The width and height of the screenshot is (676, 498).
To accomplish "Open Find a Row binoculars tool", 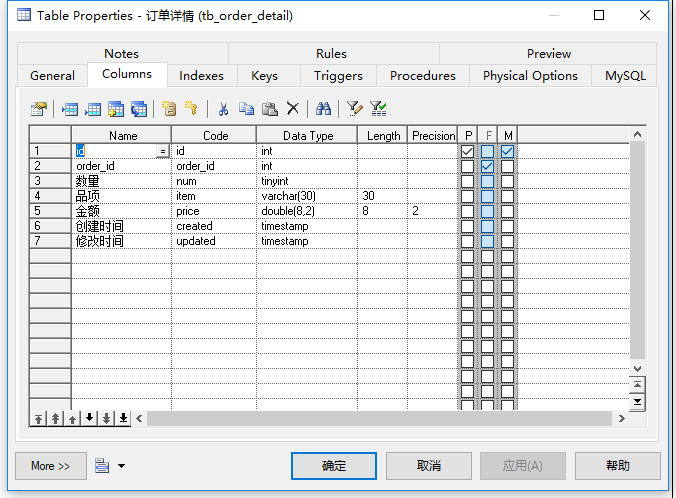I will click(x=323, y=109).
